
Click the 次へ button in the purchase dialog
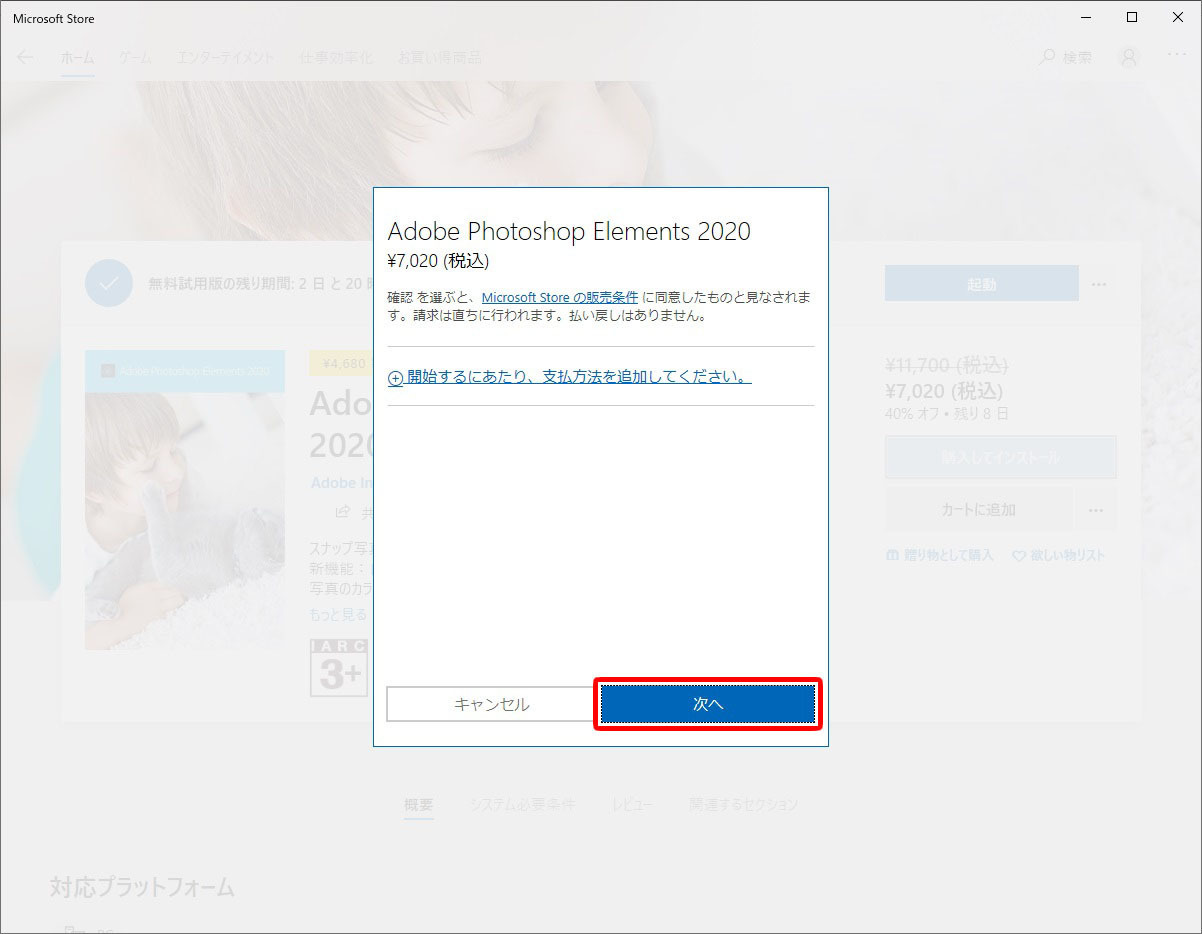pyautogui.click(x=708, y=704)
